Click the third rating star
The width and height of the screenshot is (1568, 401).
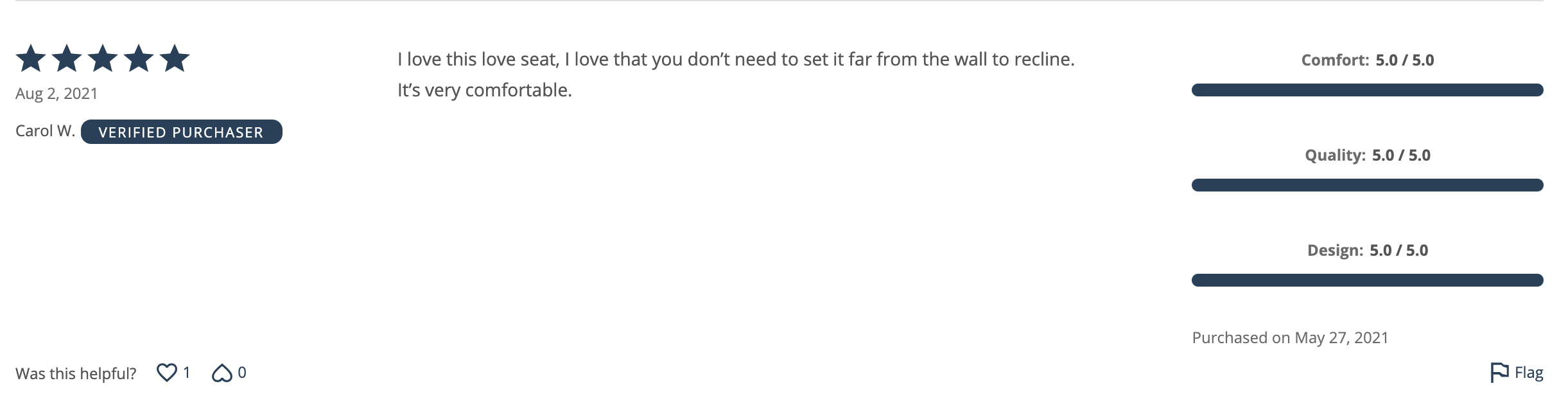pyautogui.click(x=103, y=58)
